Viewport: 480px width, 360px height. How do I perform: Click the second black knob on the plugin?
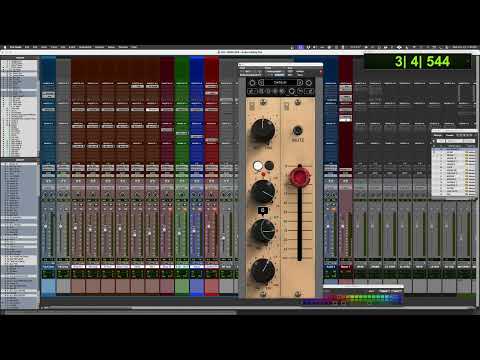[x=263, y=192]
